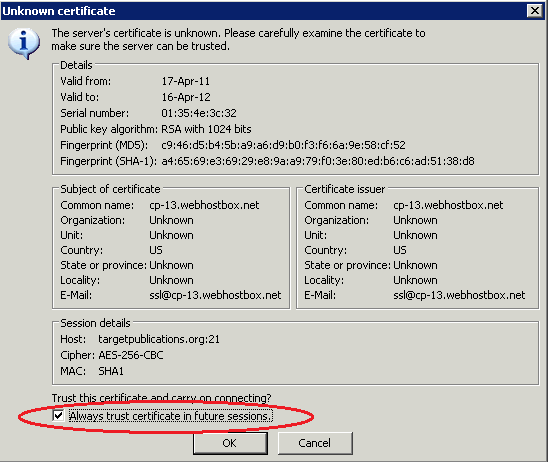Screen dimensions: 548x462
Task: Click subject Organization value Unknown
Action: (x=171, y=220)
